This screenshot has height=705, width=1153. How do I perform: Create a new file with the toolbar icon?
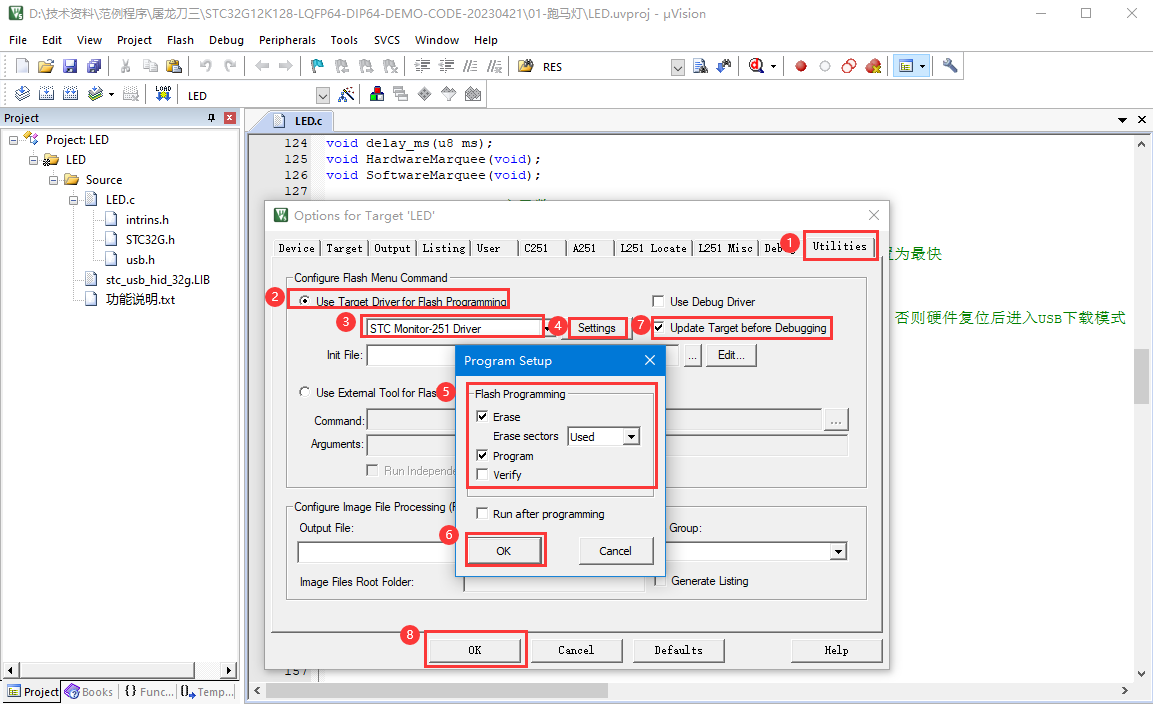(x=22, y=66)
